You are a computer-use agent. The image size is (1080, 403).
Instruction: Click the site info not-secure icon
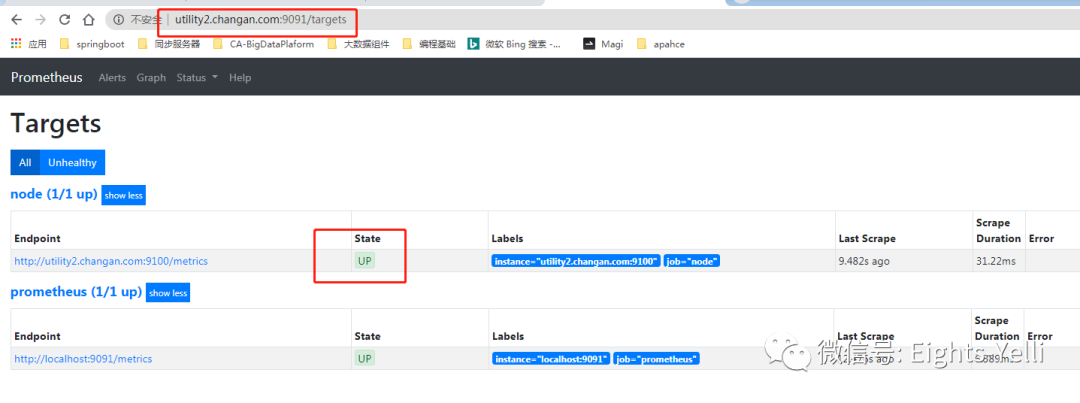coord(119,20)
